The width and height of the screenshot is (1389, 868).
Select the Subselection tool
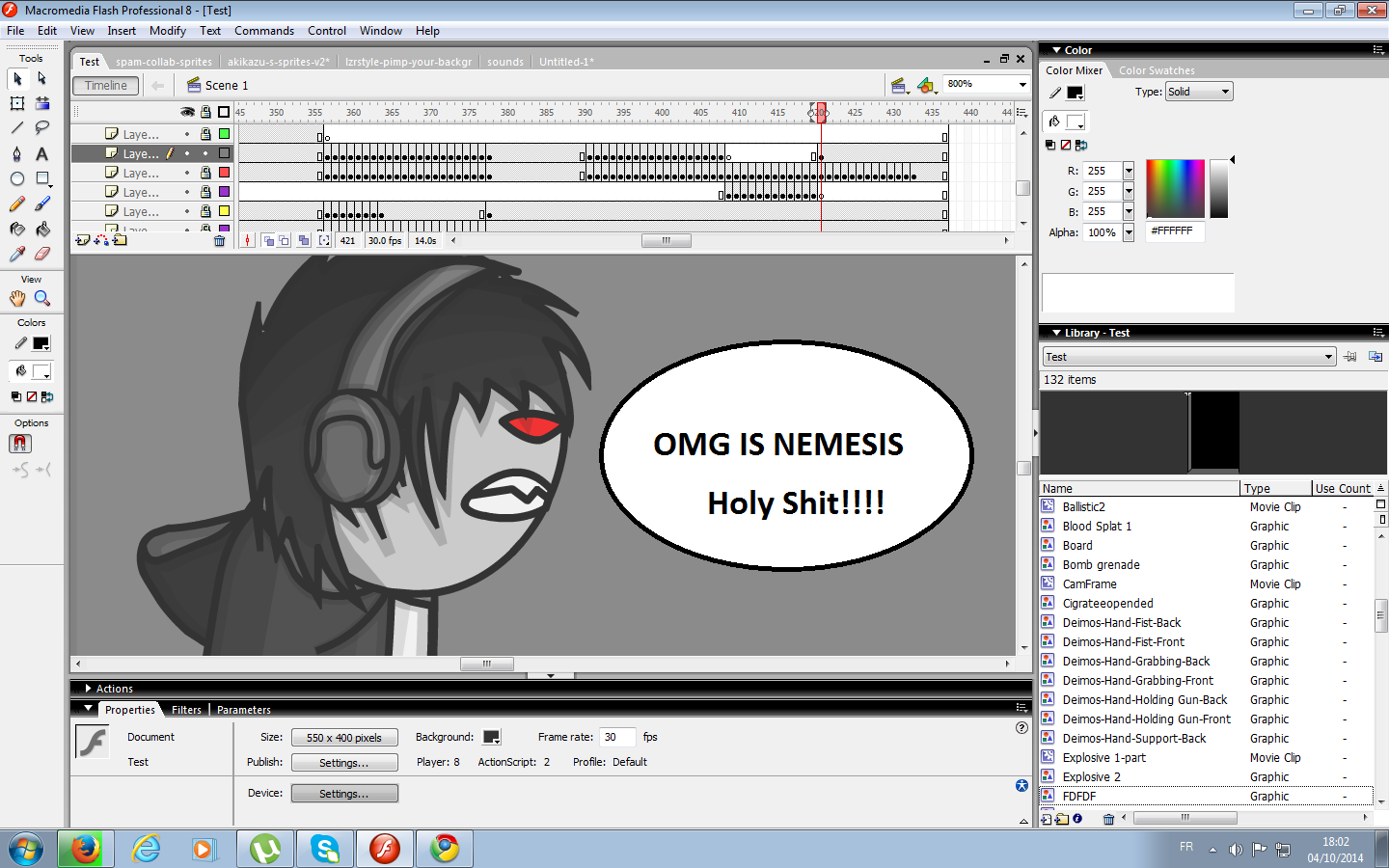pos(42,78)
